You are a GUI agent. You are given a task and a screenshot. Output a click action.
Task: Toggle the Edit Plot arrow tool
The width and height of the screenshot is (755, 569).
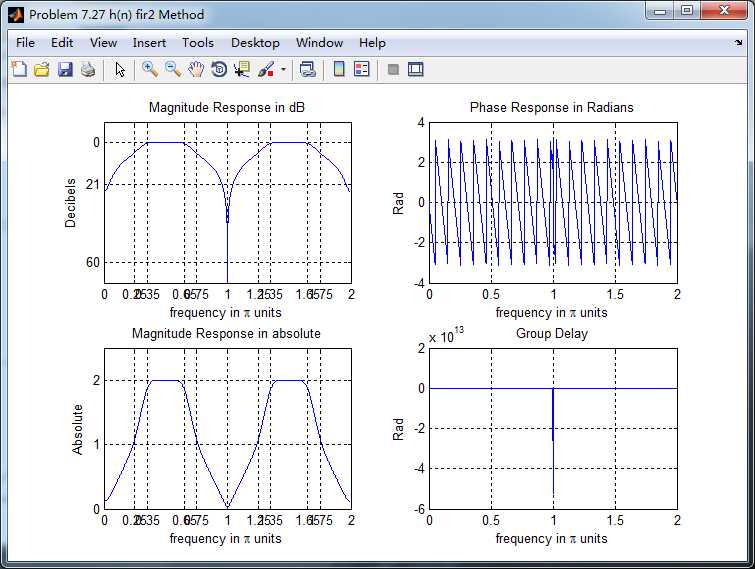[x=120, y=69]
